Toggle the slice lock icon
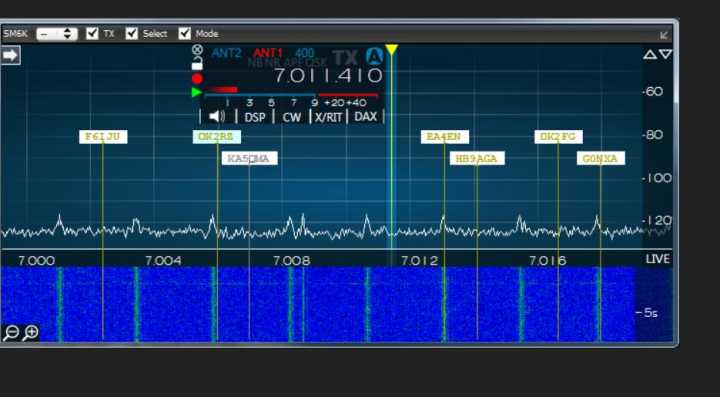The height and width of the screenshot is (397, 720). [197, 64]
